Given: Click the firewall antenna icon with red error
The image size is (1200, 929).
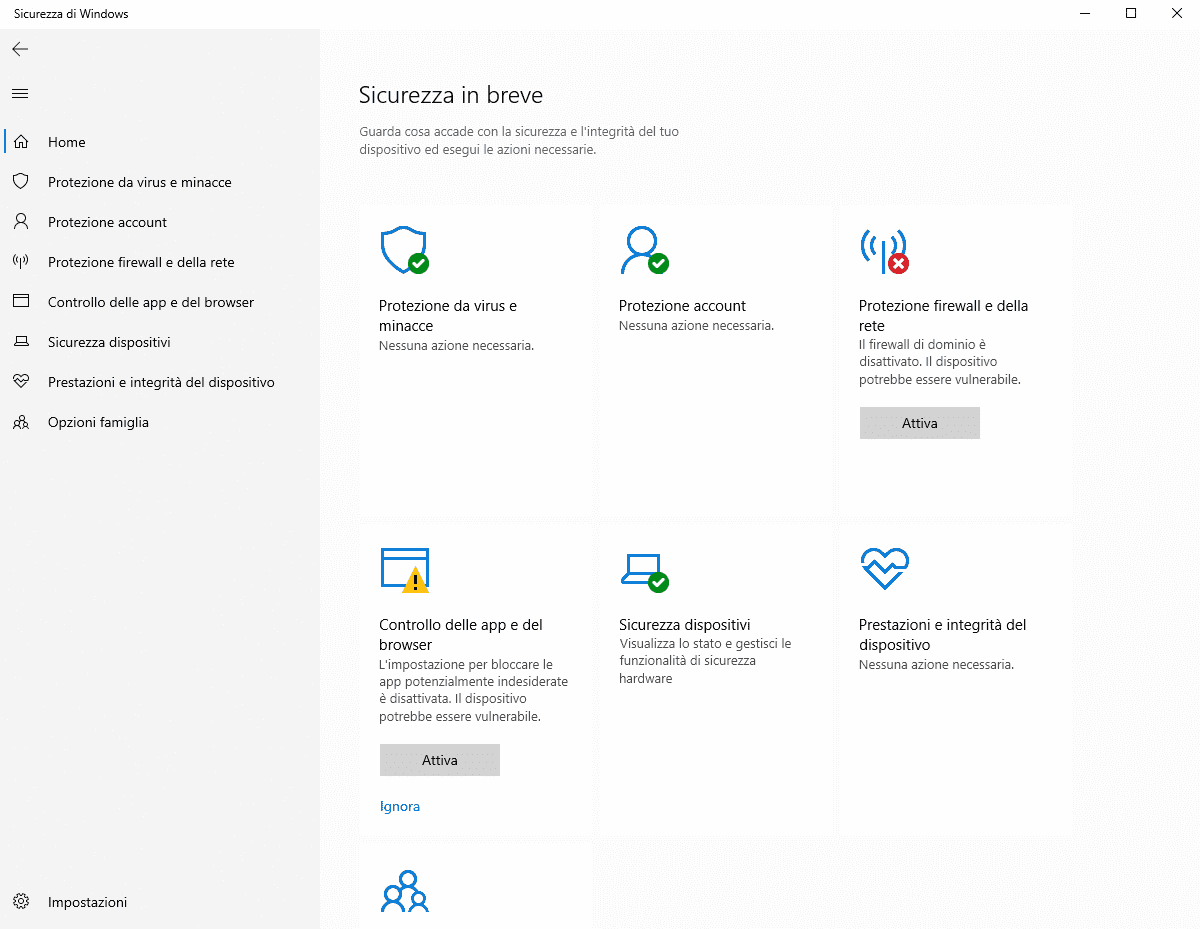Looking at the screenshot, I should [883, 250].
